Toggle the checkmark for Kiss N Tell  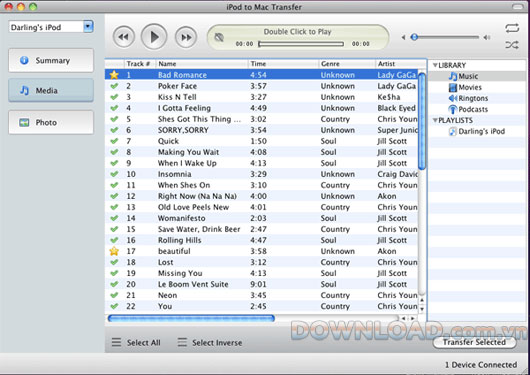(x=114, y=97)
